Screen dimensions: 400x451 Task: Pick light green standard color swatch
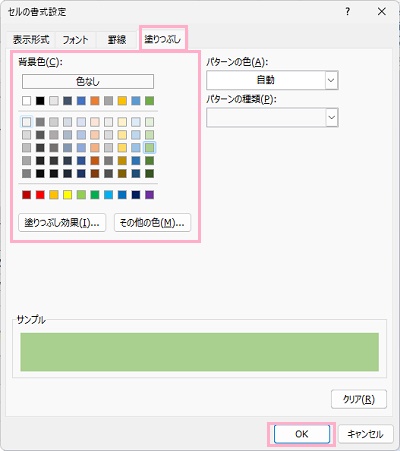[81, 195]
